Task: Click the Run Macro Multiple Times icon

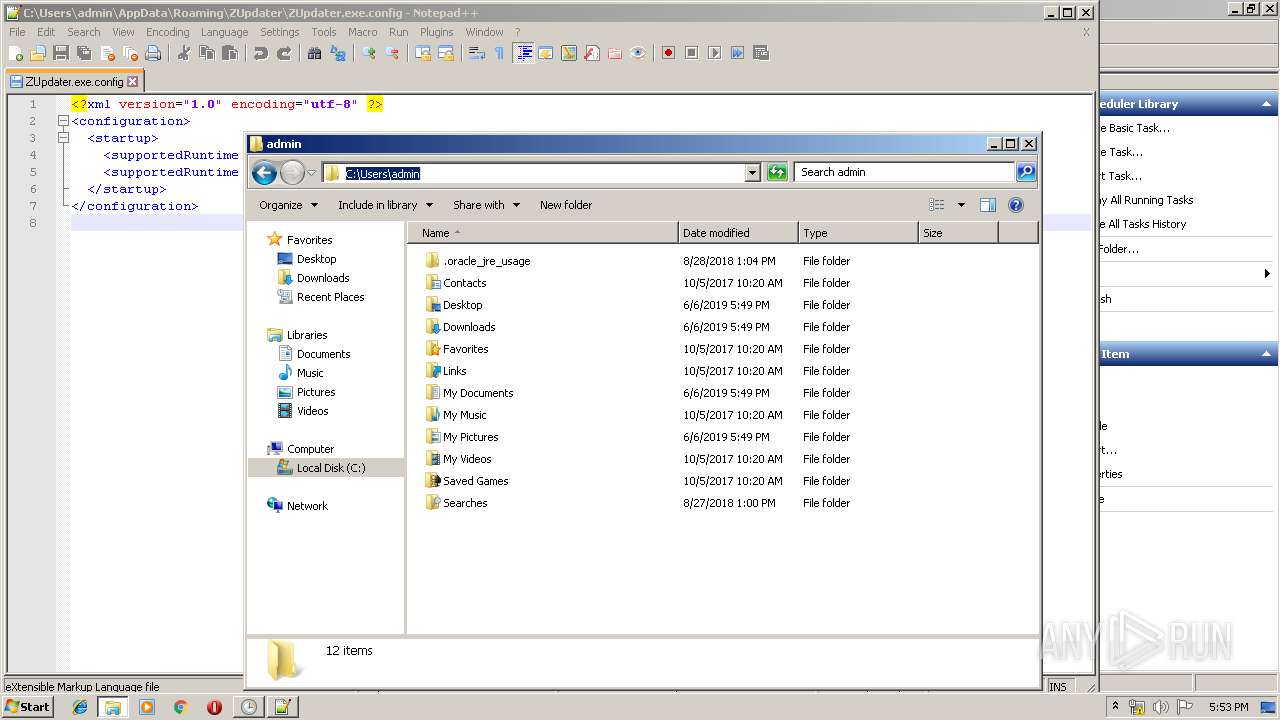Action: (737, 53)
